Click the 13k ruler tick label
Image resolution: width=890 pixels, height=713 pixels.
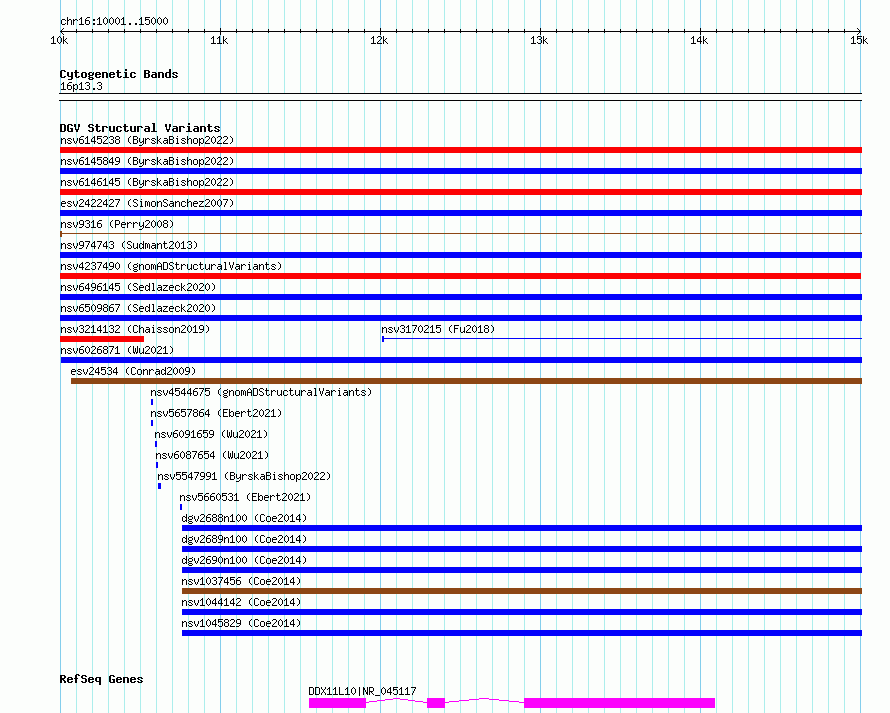point(539,40)
